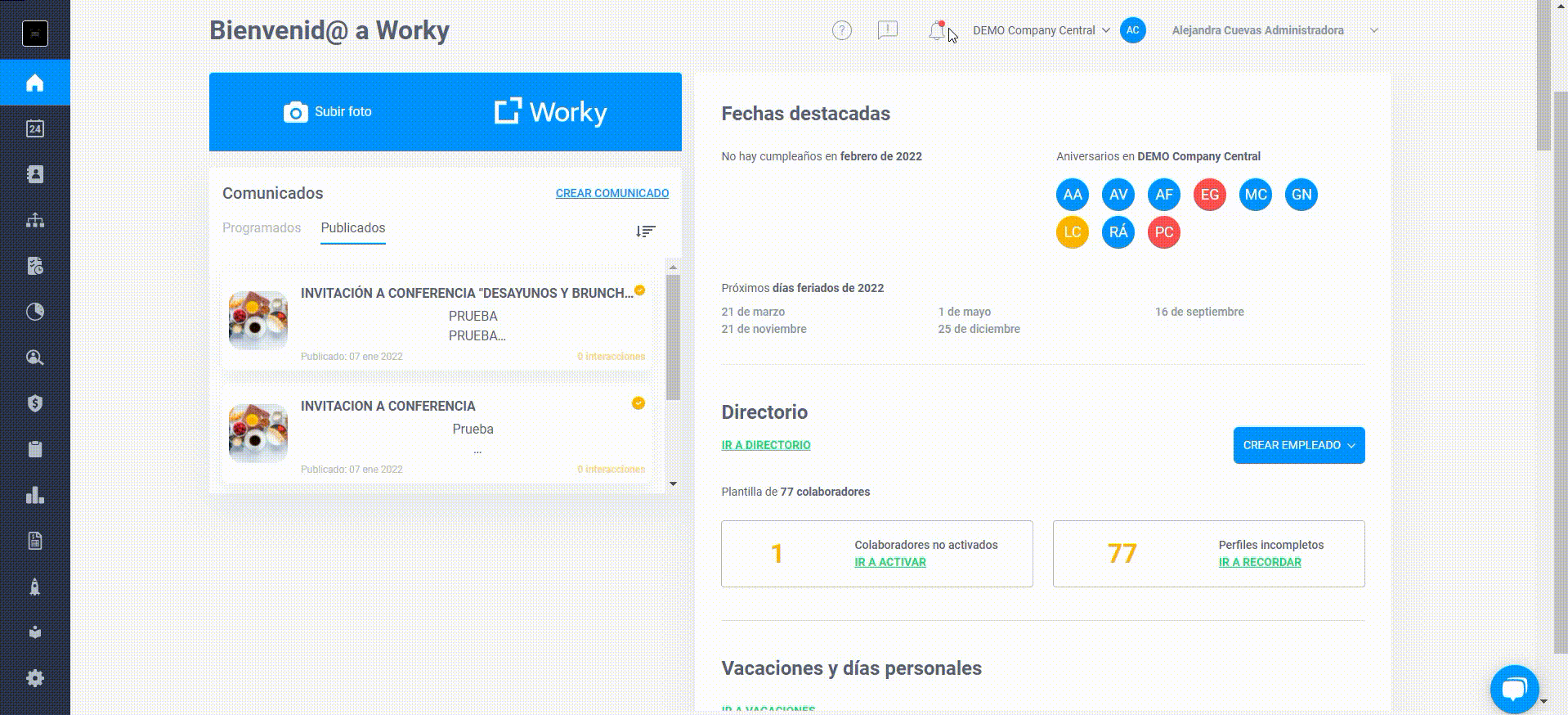Click the AC user avatar
Screen dimensions: 1568x715
tap(1132, 30)
